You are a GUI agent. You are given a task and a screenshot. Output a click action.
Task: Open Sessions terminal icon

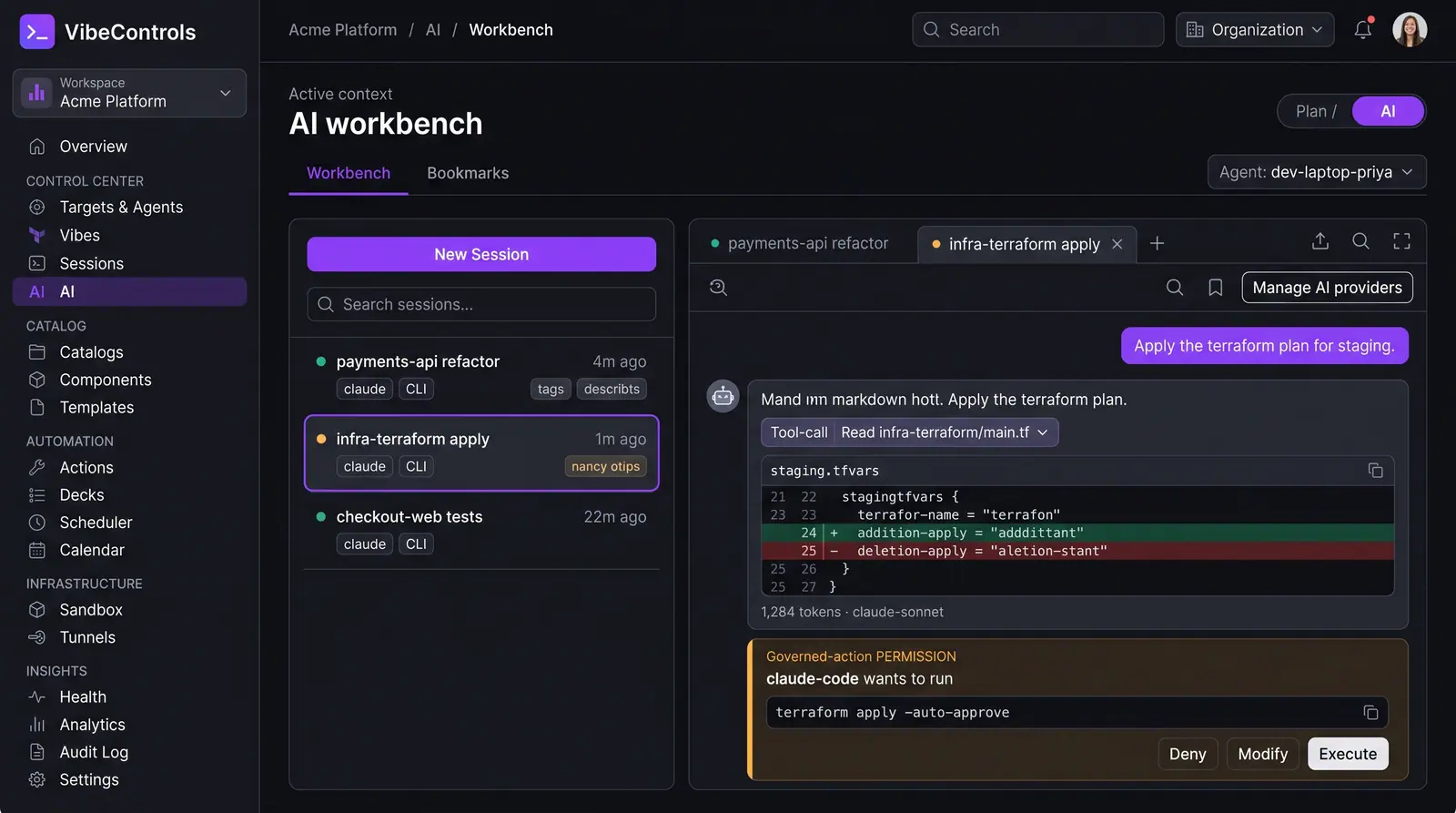tap(37, 263)
